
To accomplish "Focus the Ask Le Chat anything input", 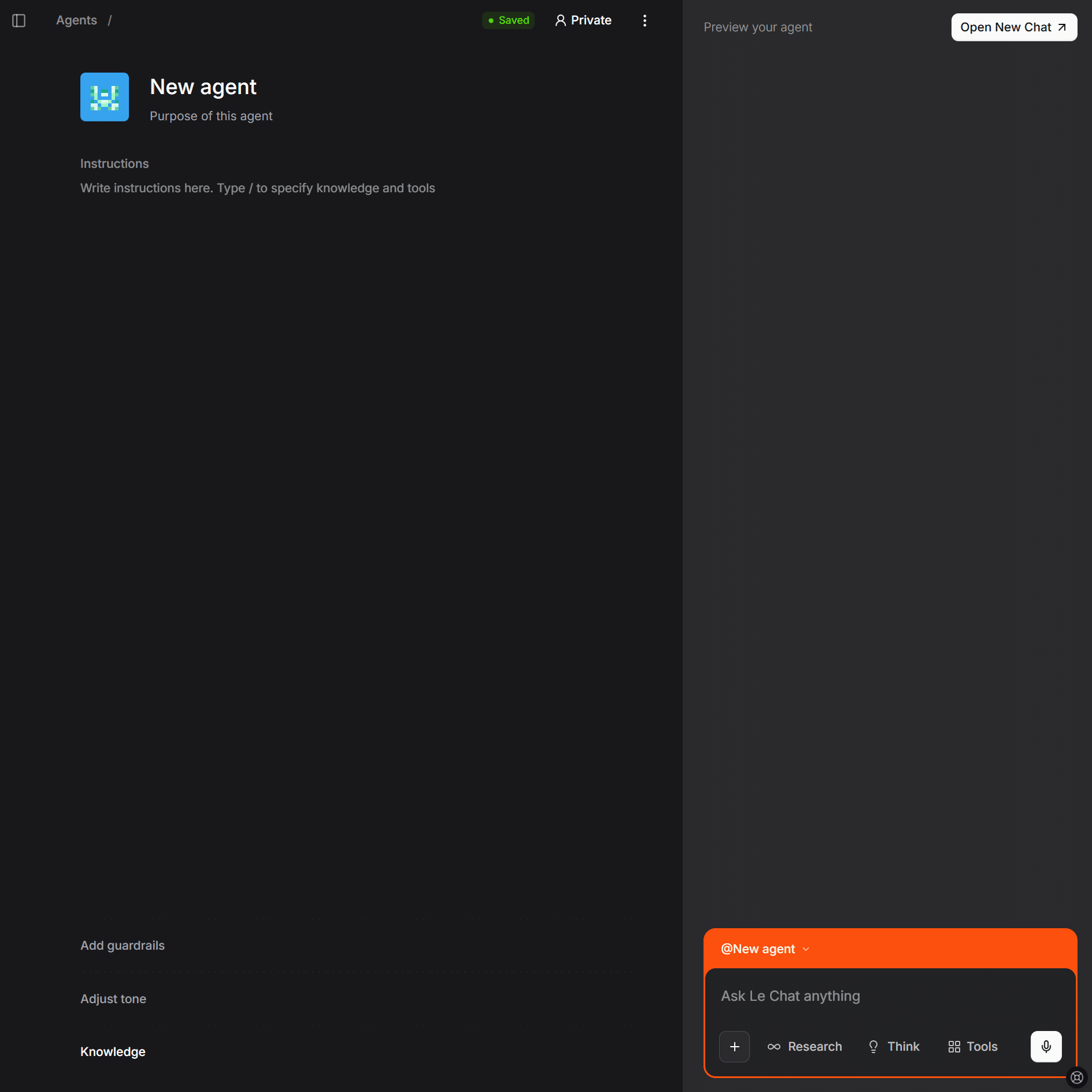I will pyautogui.click(x=890, y=996).
